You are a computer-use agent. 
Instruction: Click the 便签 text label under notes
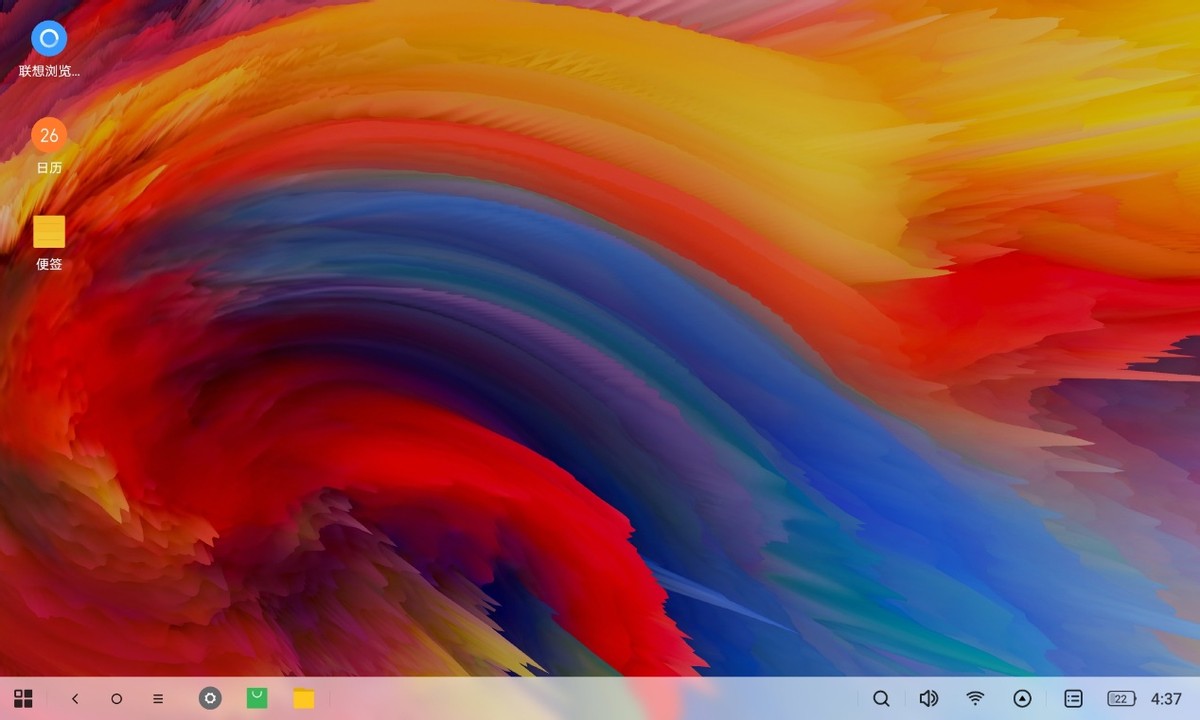(49, 264)
